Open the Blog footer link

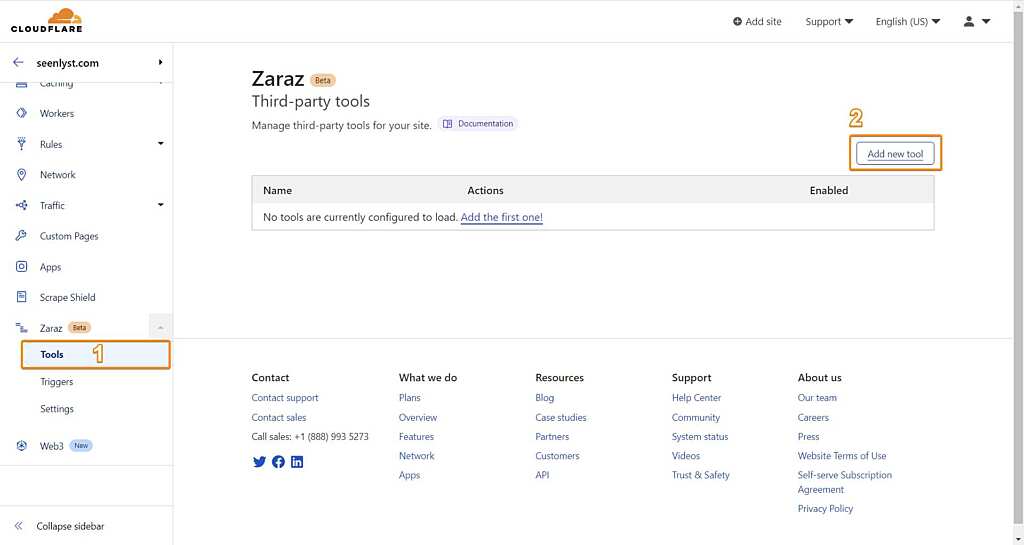click(545, 397)
